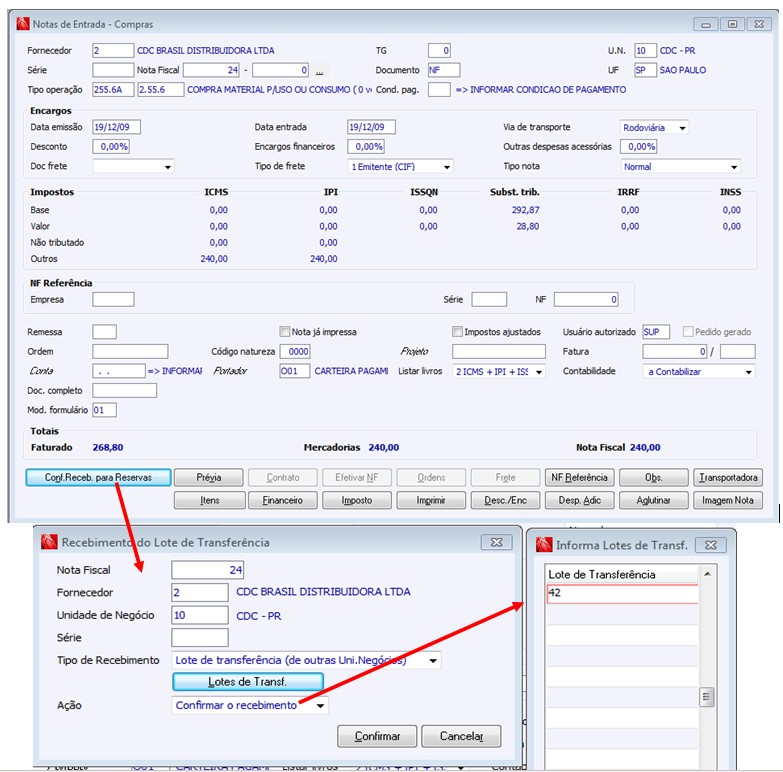
Task: Click the Lote de Transferência cell with 42
Action: click(x=622, y=593)
